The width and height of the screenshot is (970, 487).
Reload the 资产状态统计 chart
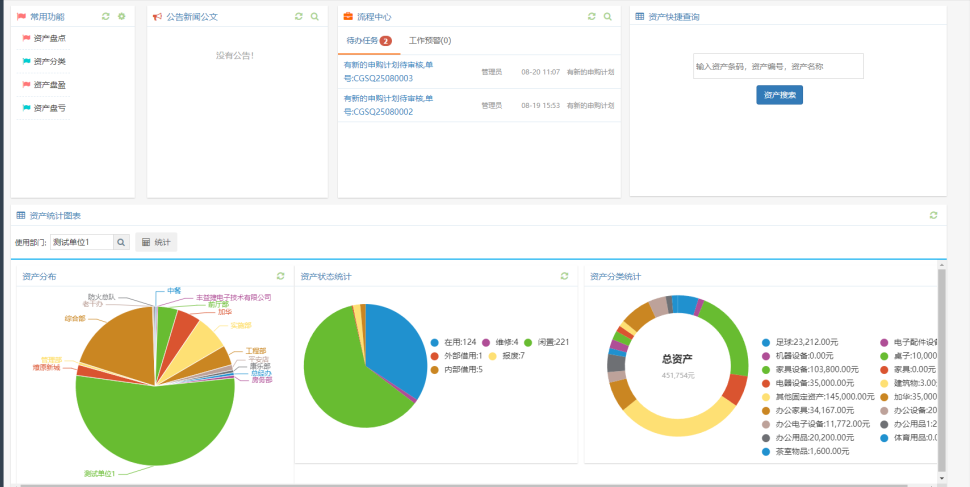point(563,276)
